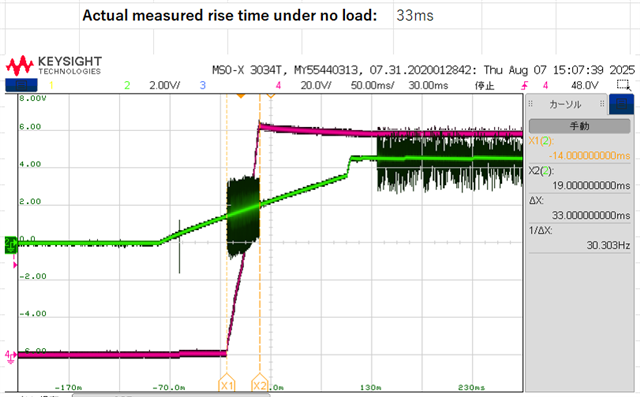This screenshot has width=640, height=397.
Task: Select the green channel 2 indicator
Action: [x=127, y=85]
